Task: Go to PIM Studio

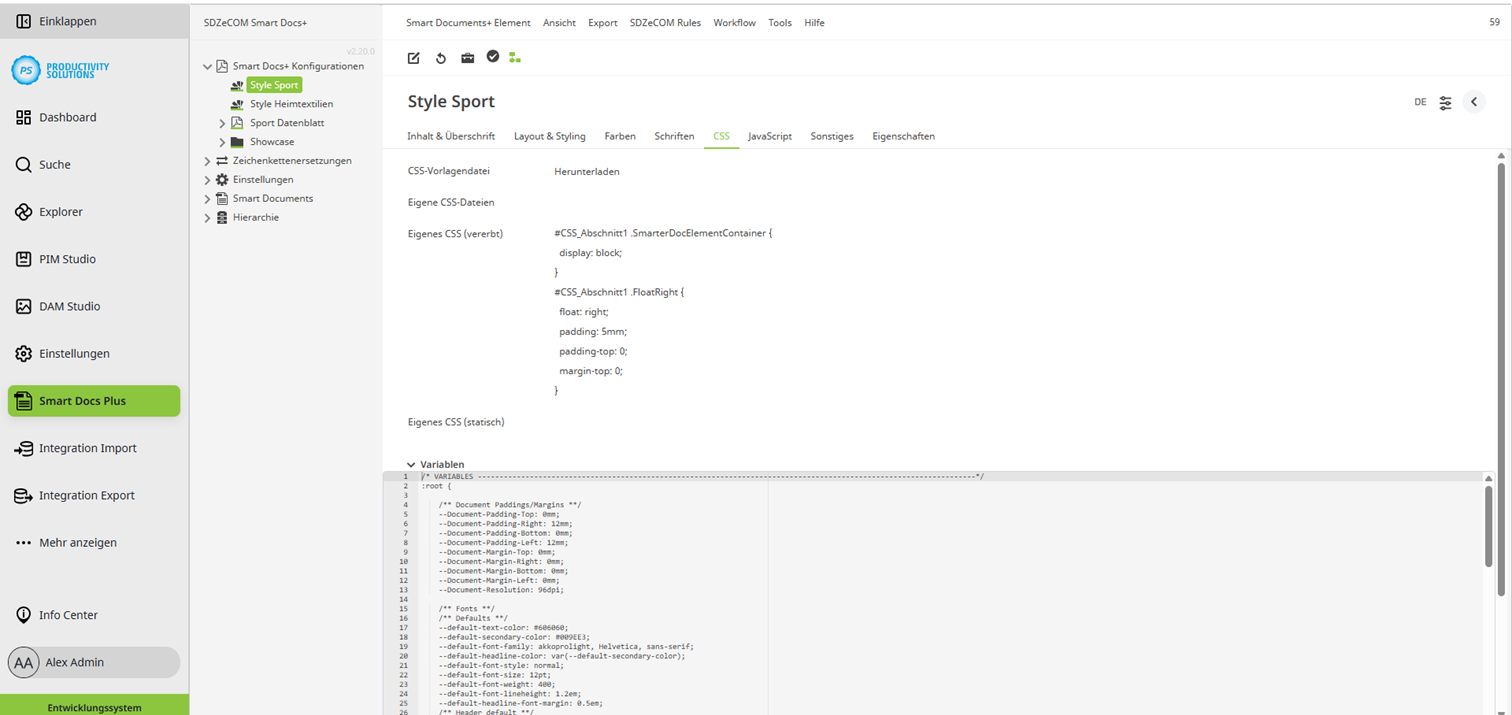Action: click(x=94, y=259)
